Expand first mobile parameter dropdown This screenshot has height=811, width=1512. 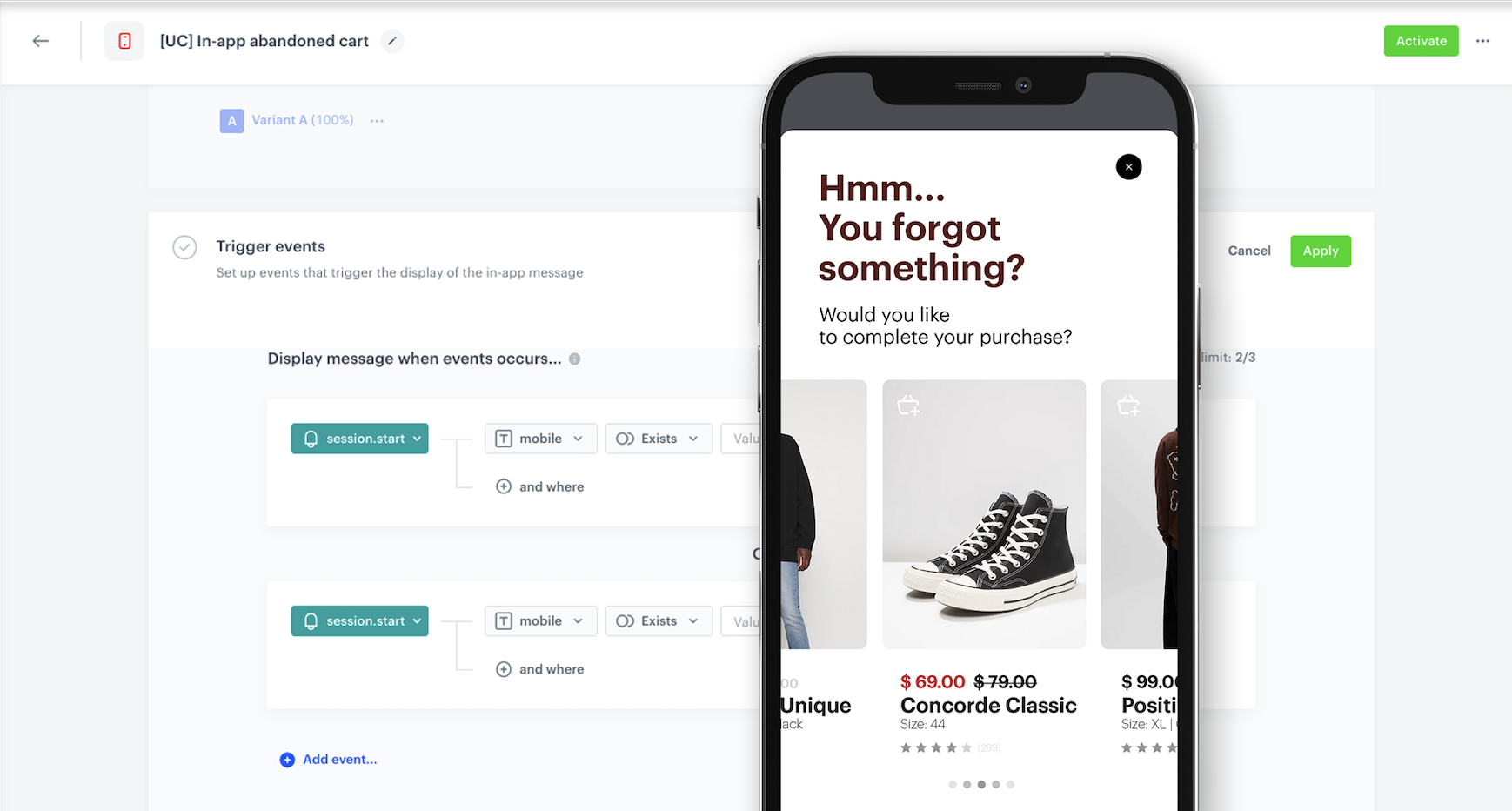(540, 439)
